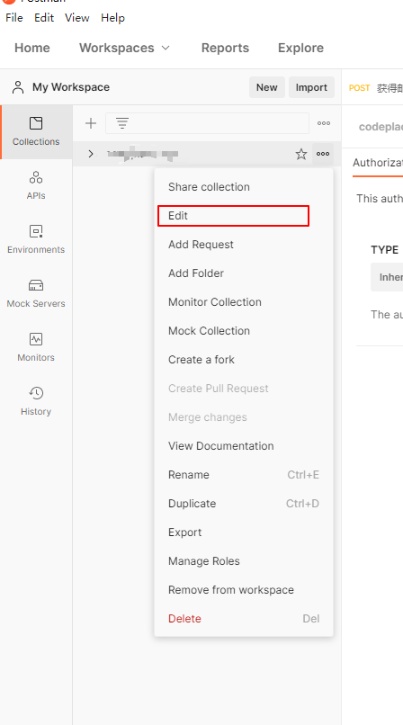This screenshot has height=725, width=403.
Task: Choose Export from the context menu
Action: click(x=244, y=532)
